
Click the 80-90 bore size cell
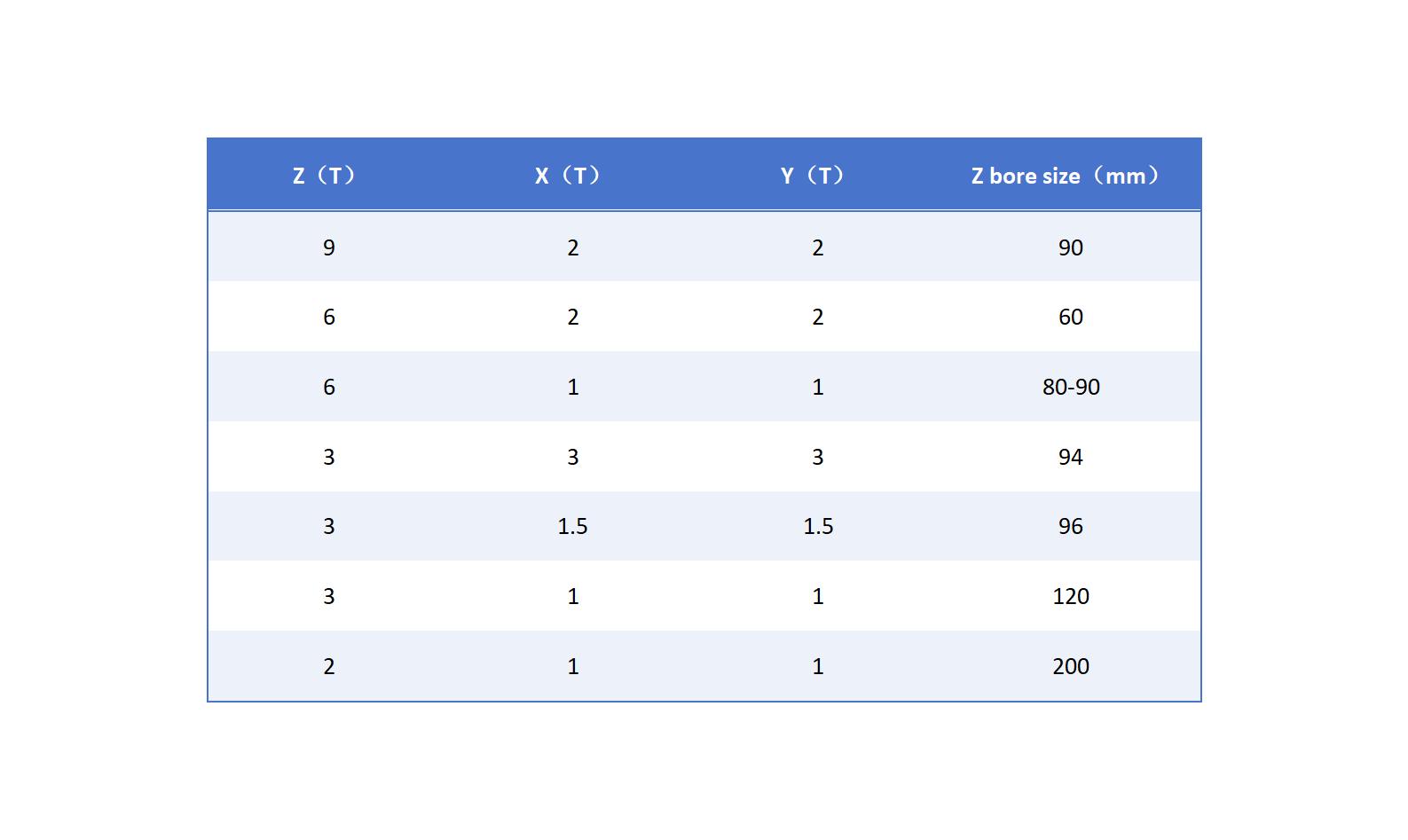click(x=1071, y=387)
